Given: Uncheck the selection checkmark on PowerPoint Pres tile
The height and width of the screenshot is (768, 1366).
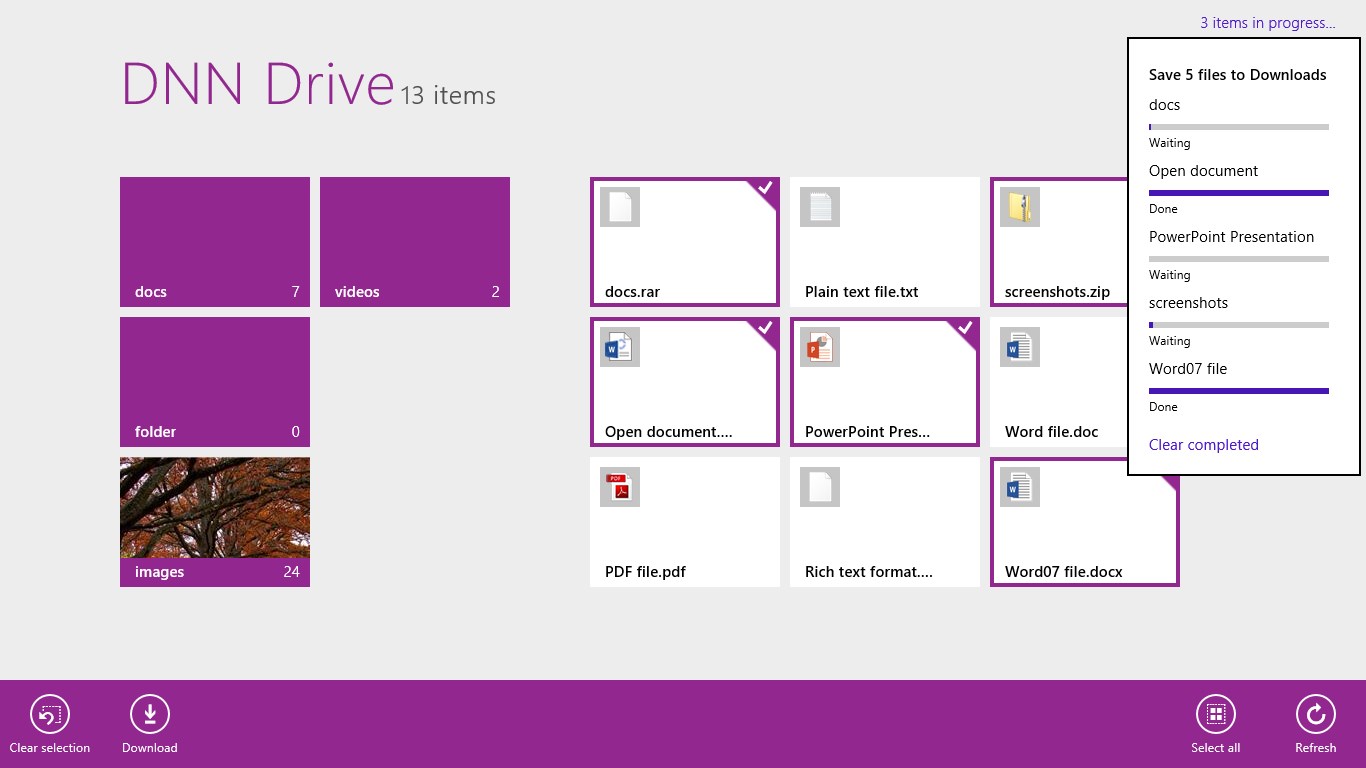Looking at the screenshot, I should point(965,328).
